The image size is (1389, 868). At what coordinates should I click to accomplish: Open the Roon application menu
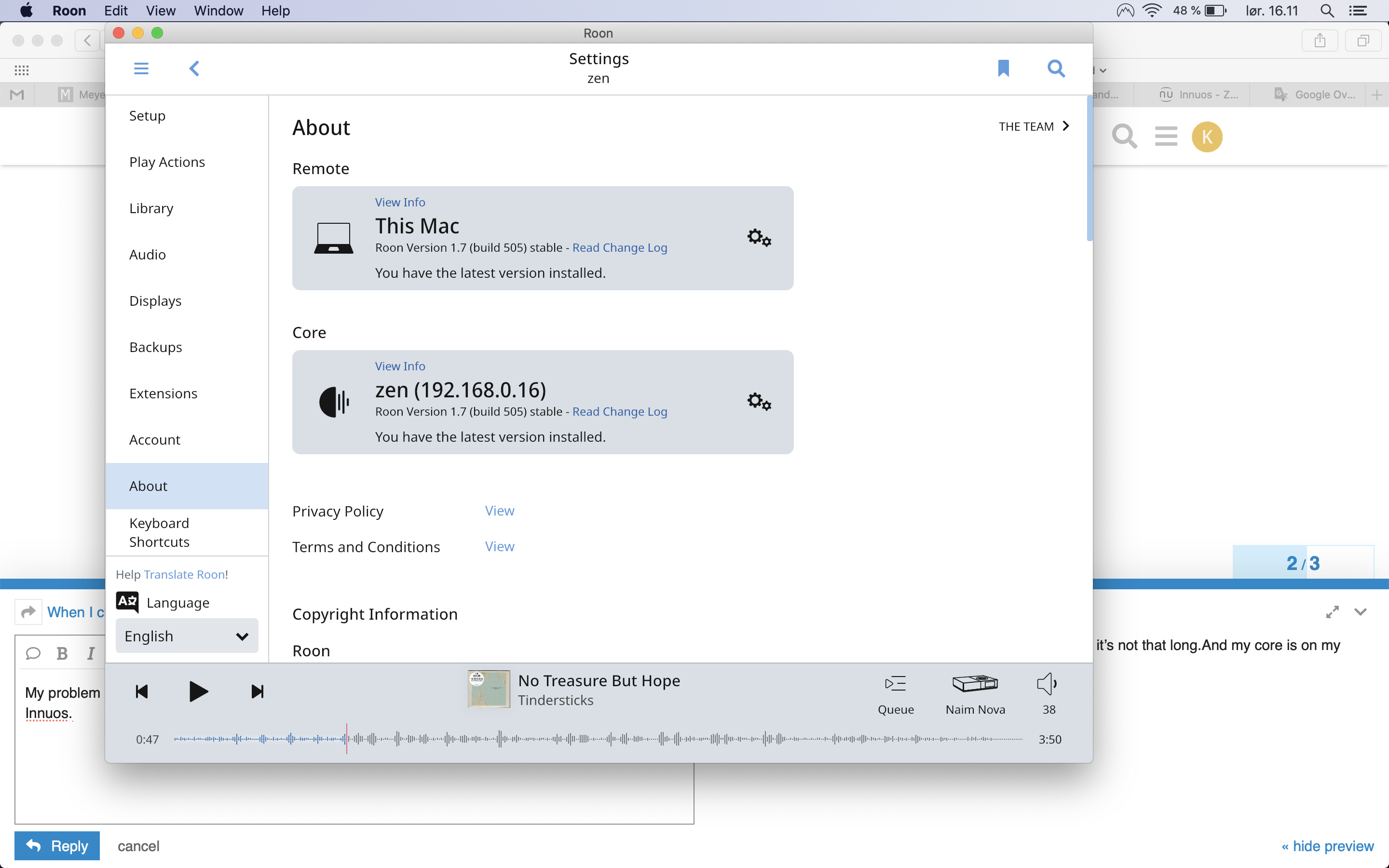click(x=69, y=11)
